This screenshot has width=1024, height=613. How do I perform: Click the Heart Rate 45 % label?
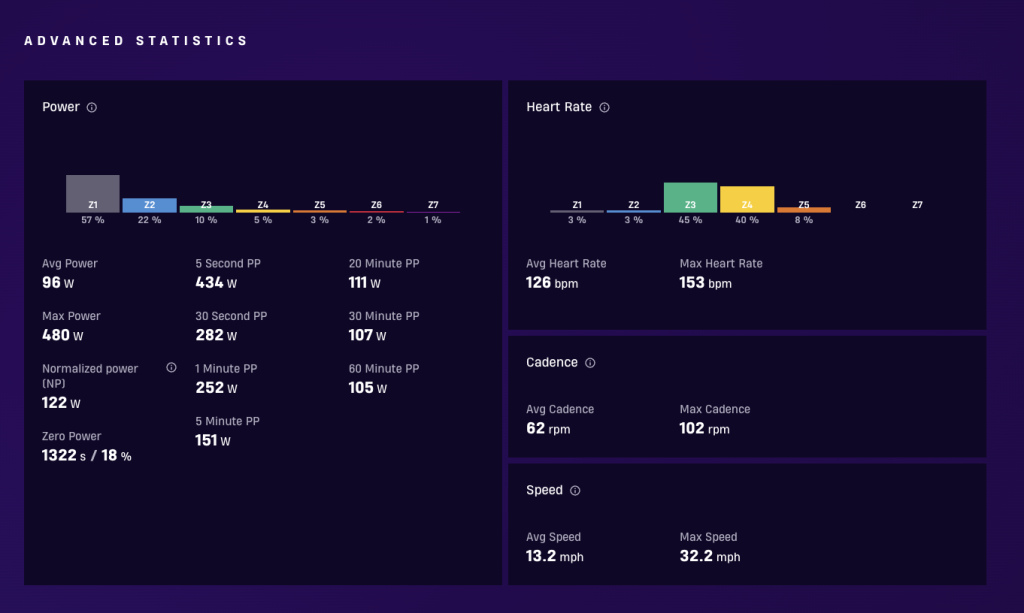tap(690, 220)
